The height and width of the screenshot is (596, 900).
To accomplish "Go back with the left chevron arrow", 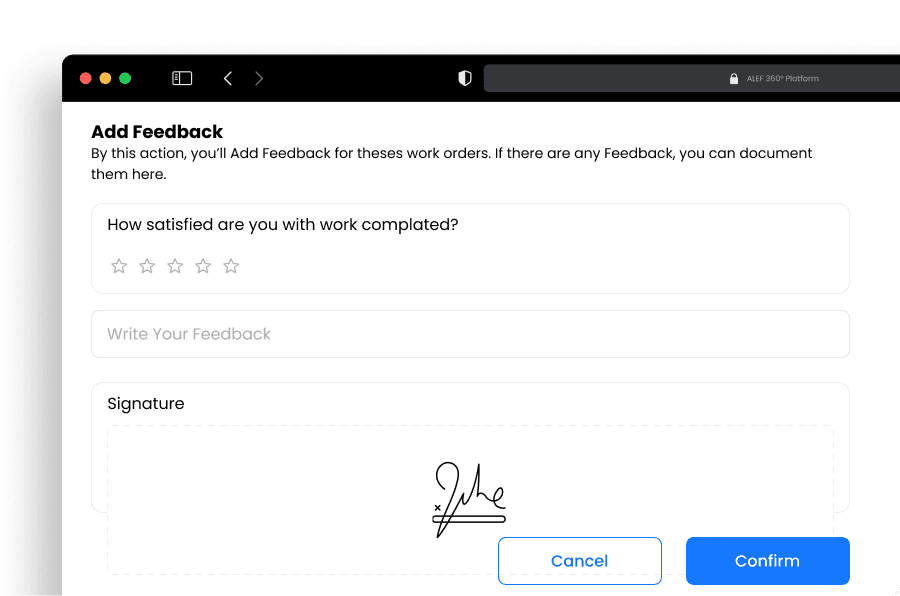I will point(228,78).
